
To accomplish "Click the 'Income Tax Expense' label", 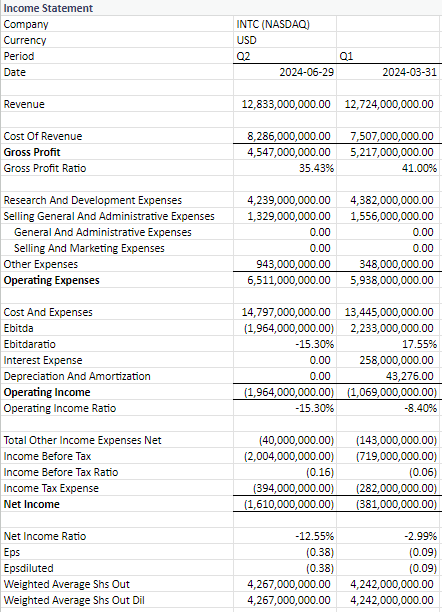I will click(51, 488).
